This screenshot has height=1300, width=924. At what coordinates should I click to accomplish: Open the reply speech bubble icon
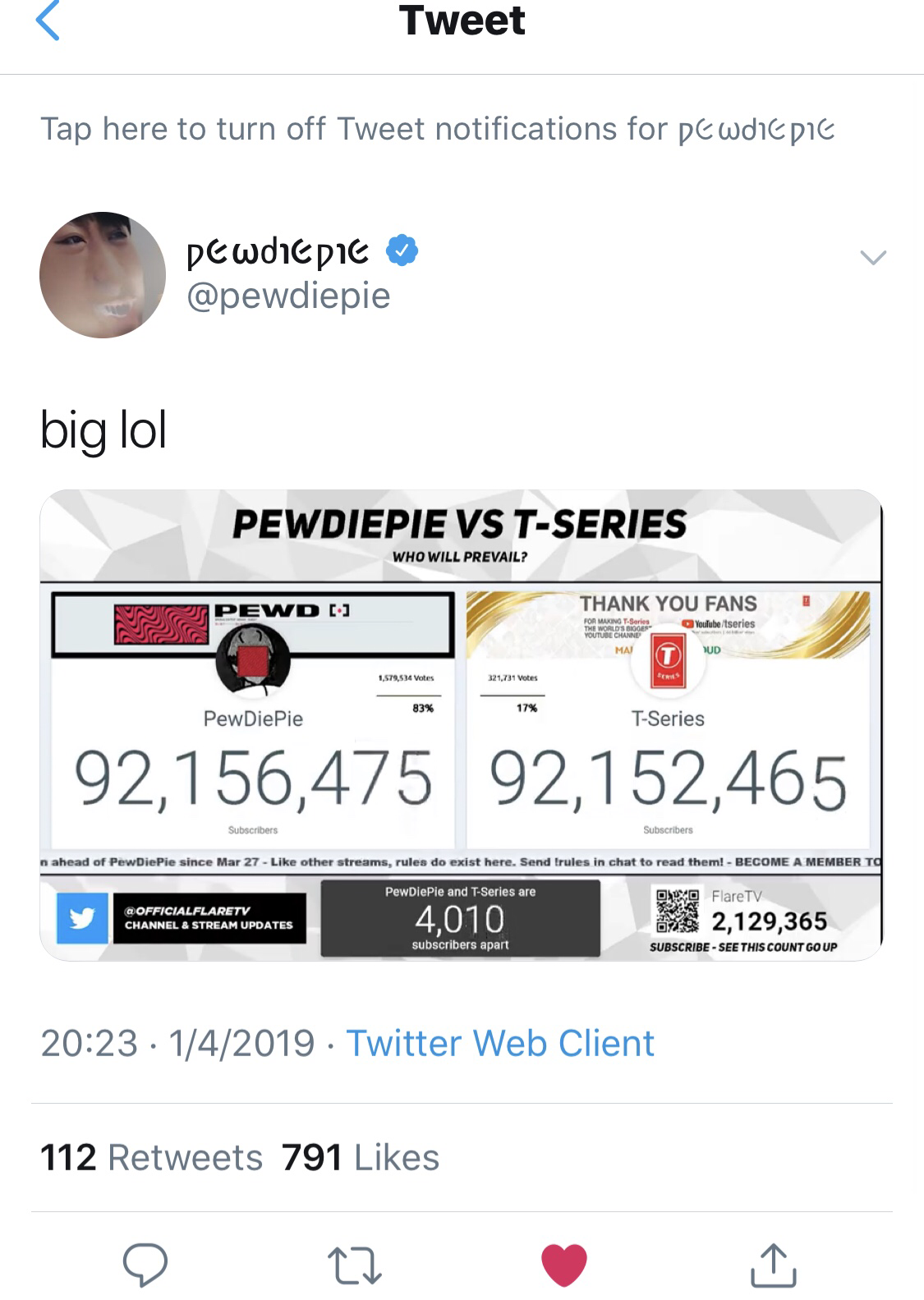point(145,1264)
